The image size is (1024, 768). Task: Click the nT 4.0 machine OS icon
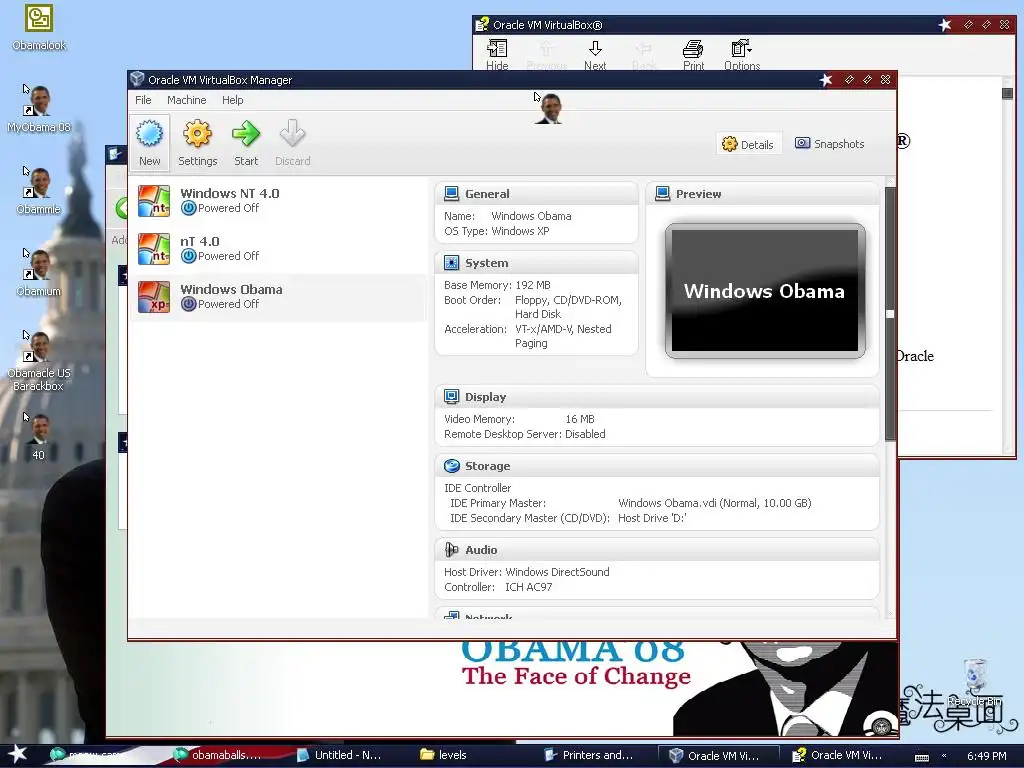154,249
